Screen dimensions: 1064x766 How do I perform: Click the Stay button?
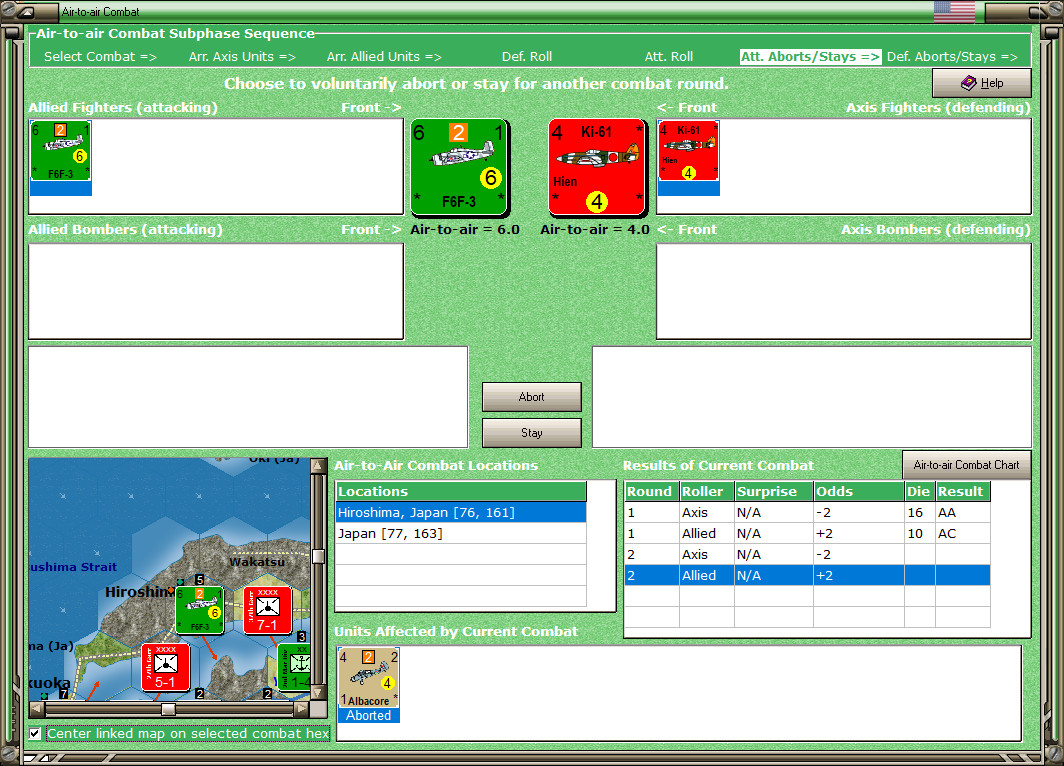531,433
